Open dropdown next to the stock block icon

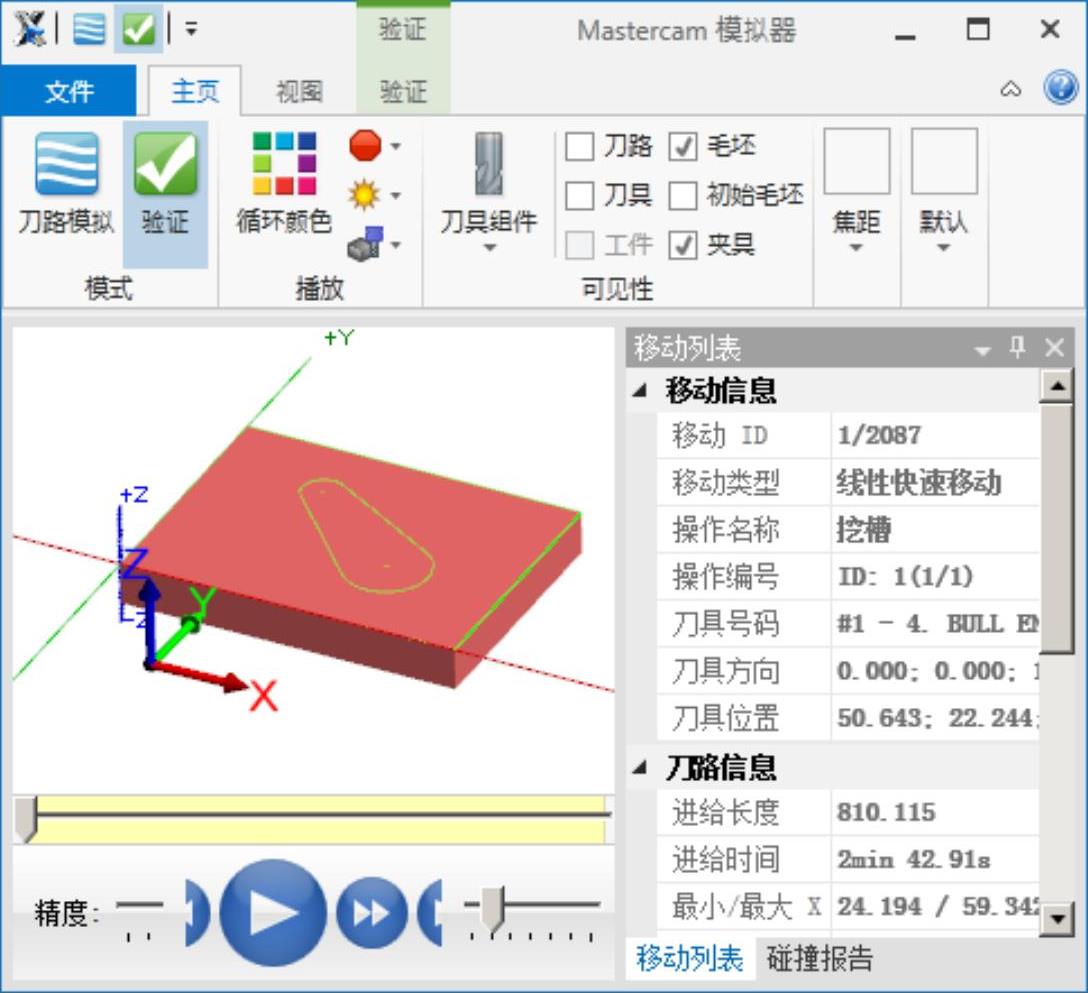396,244
